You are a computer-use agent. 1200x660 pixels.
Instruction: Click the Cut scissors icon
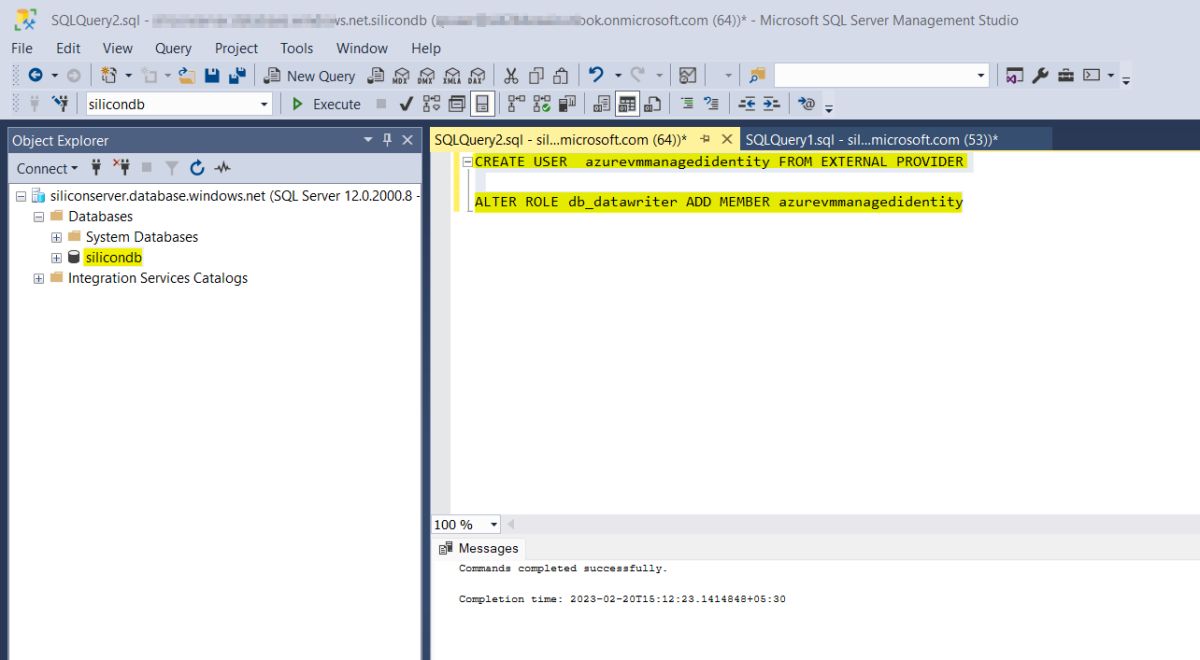(x=511, y=75)
